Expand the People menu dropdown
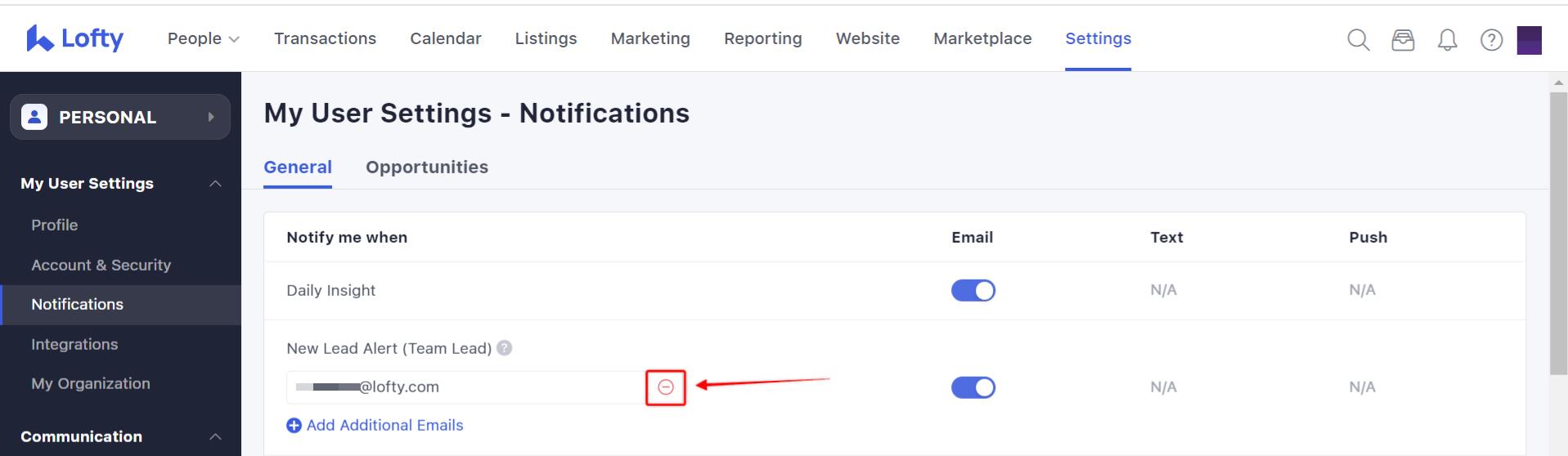Image resolution: width=1568 pixels, height=456 pixels. click(203, 38)
